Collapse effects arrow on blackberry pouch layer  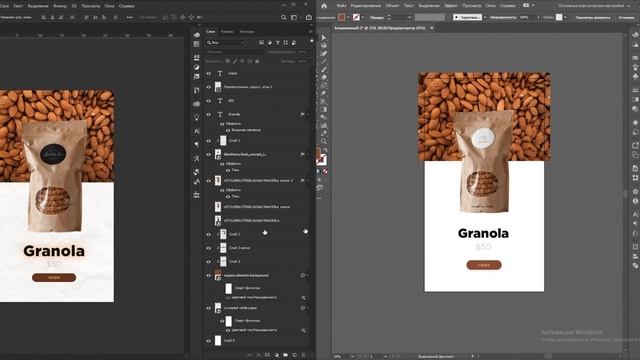[308, 154]
